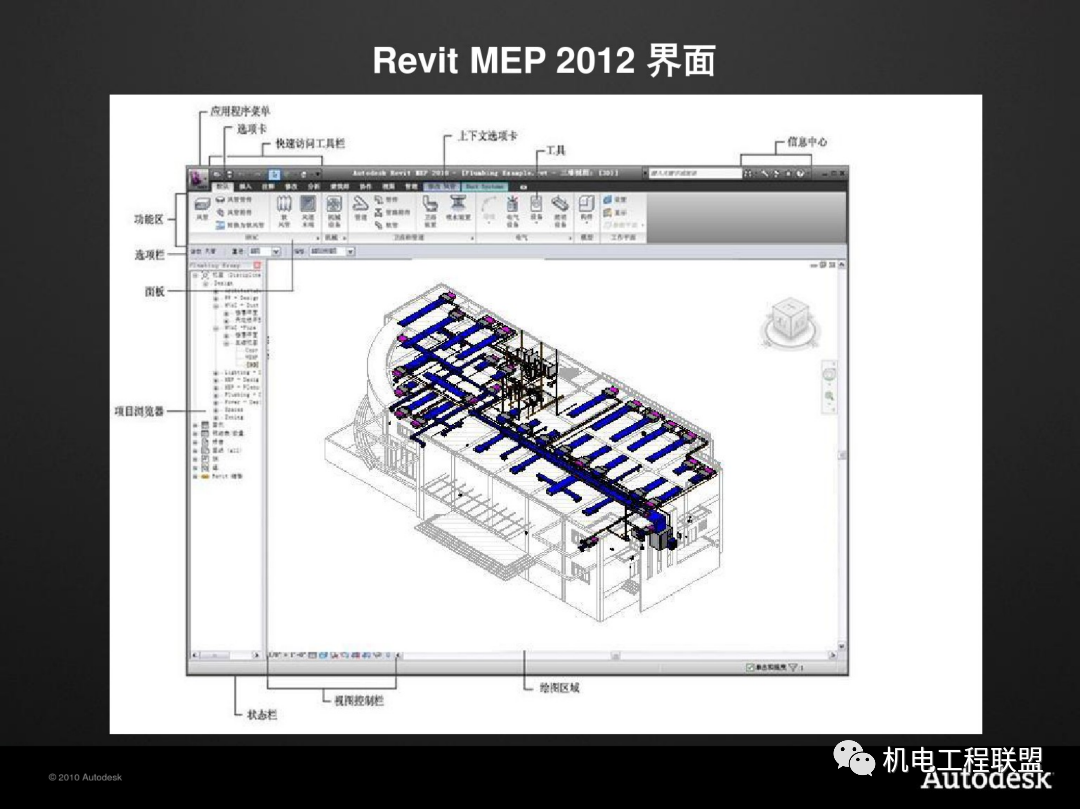
Task: Click the highlighted quick access toolbar button
Action: [x=274, y=175]
